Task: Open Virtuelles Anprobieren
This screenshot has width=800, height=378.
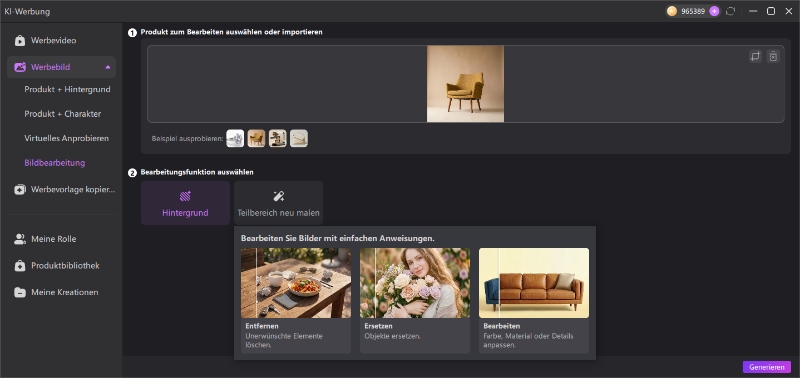Action: 66,138
